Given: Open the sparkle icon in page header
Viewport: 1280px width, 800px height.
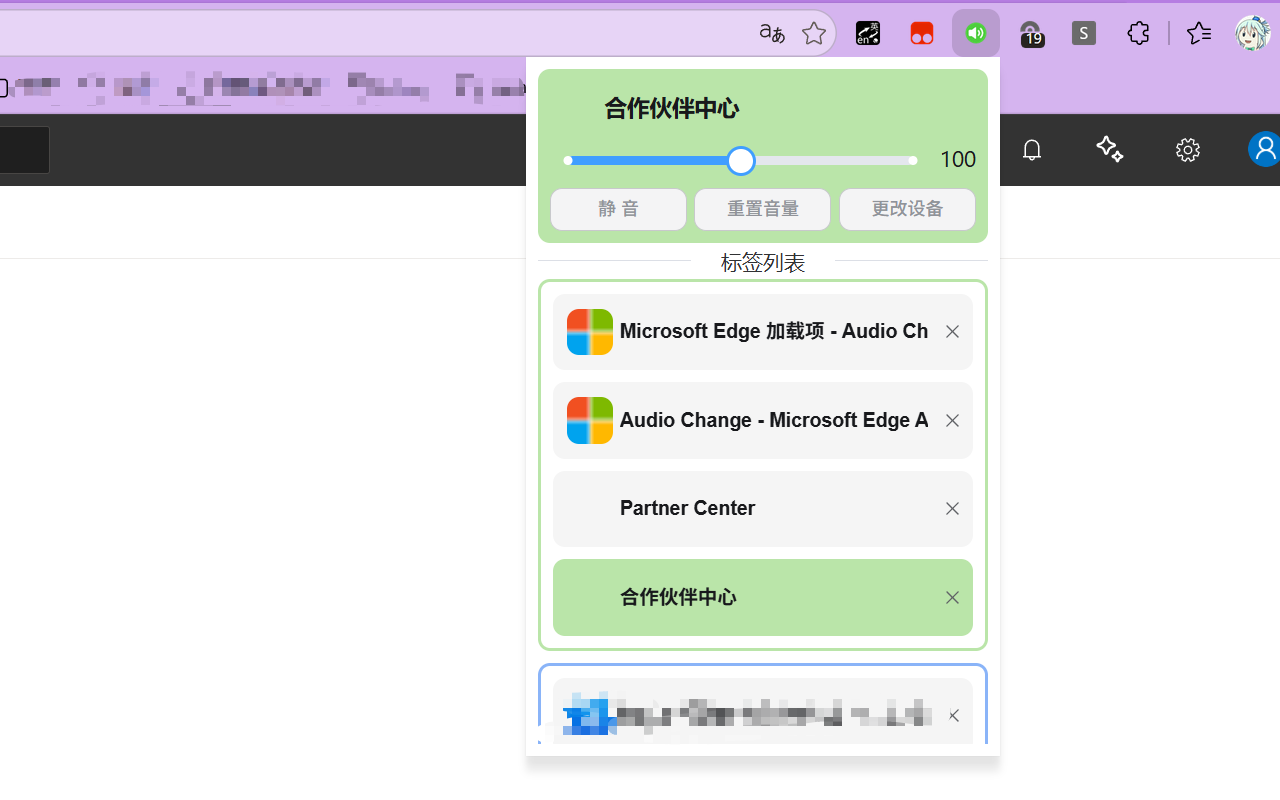Looking at the screenshot, I should coord(1109,150).
